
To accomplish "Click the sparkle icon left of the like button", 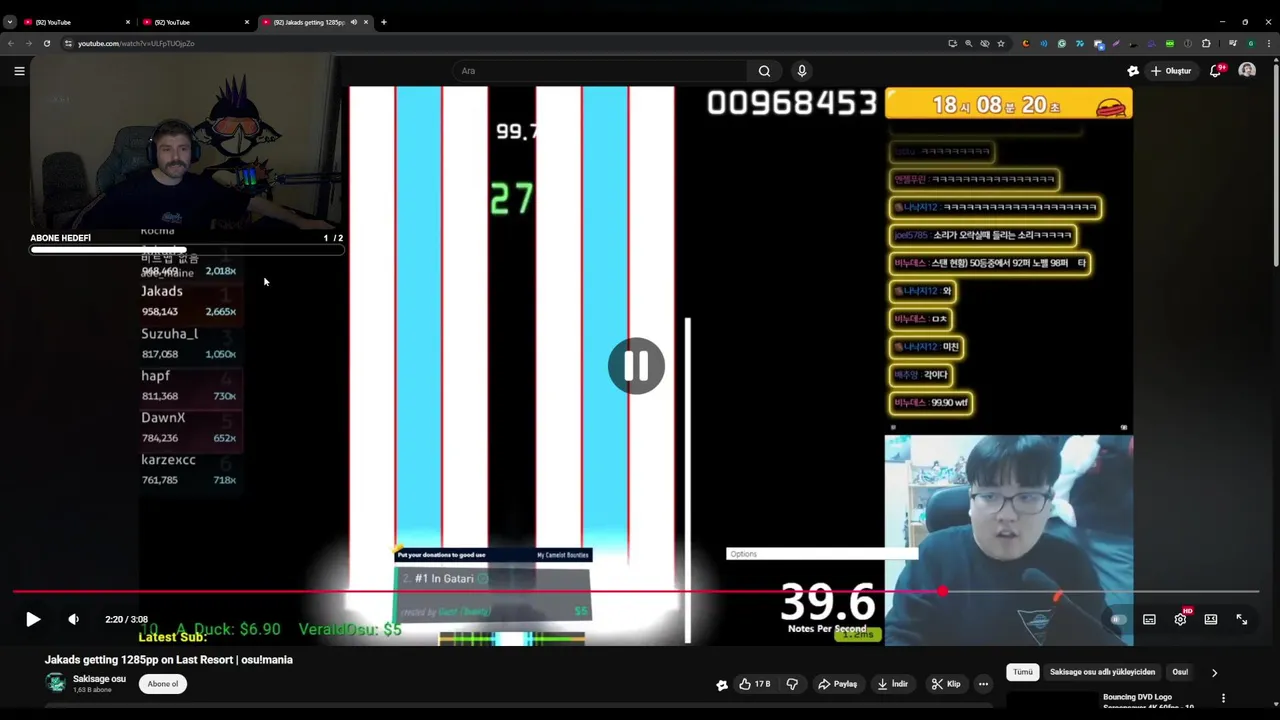I will (722, 685).
